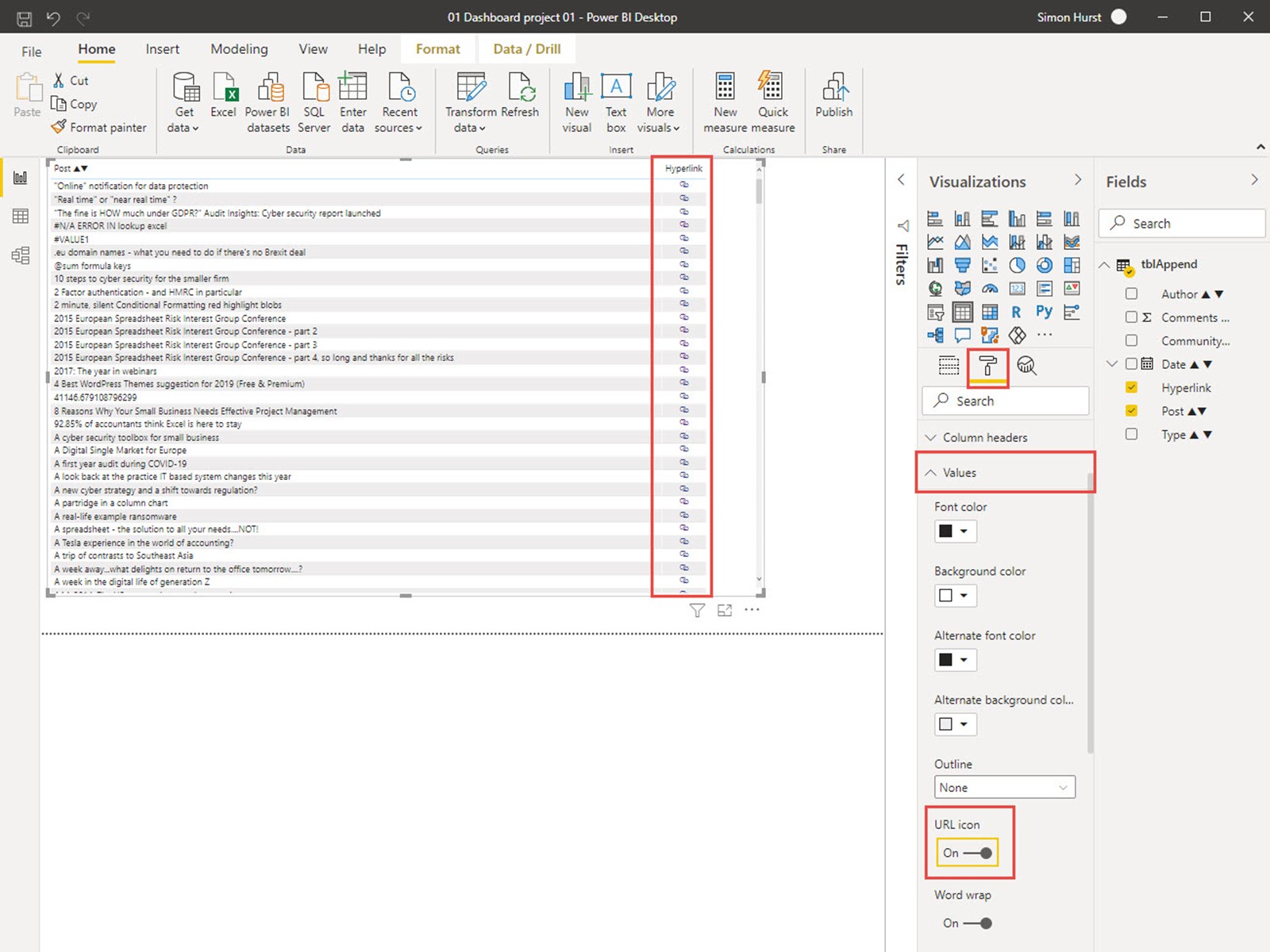The height and width of the screenshot is (952, 1270).
Task: Switch to Model view in left sidebar
Action: pyautogui.click(x=21, y=255)
